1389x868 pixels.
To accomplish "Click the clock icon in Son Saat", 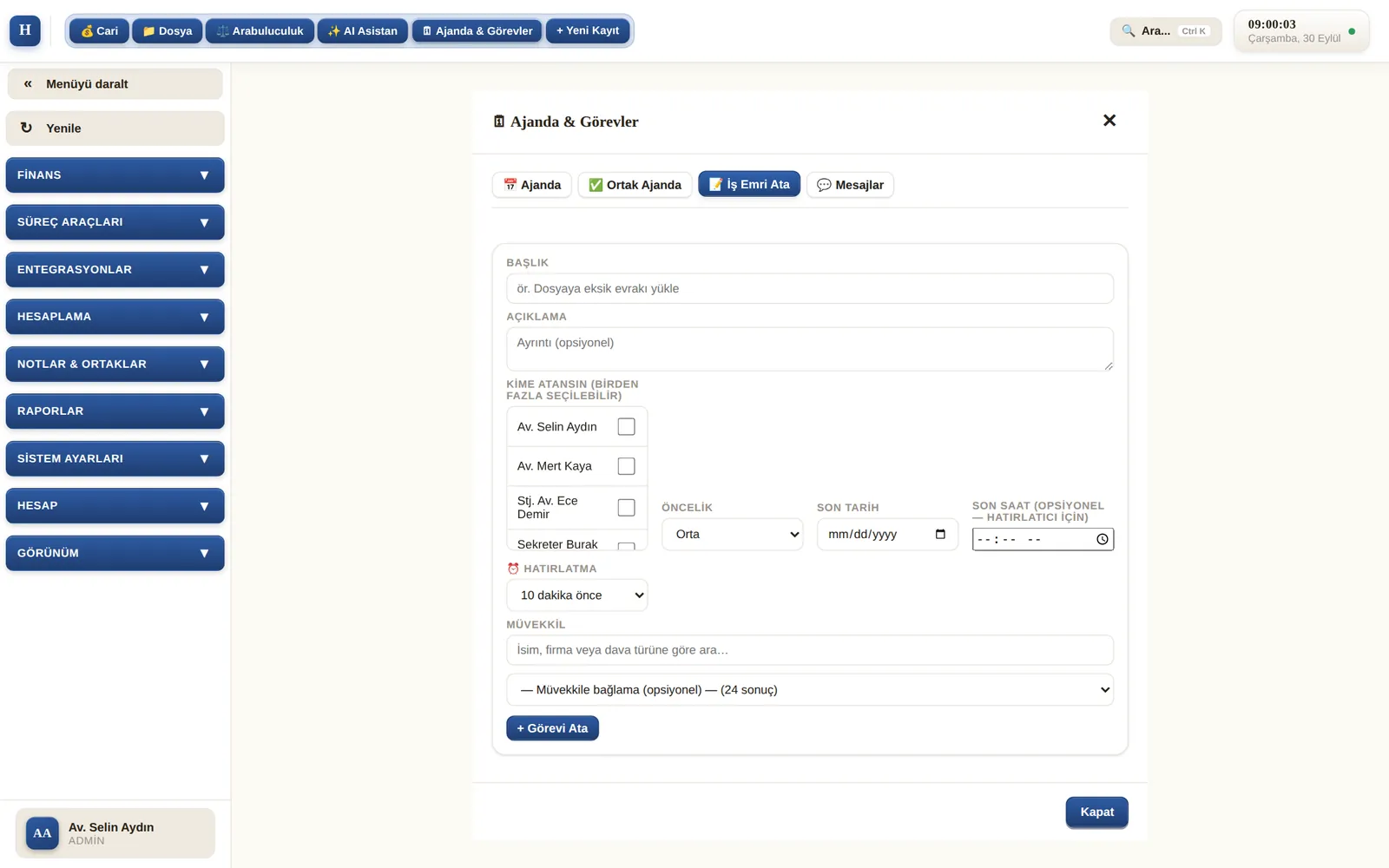I will coord(1102,539).
